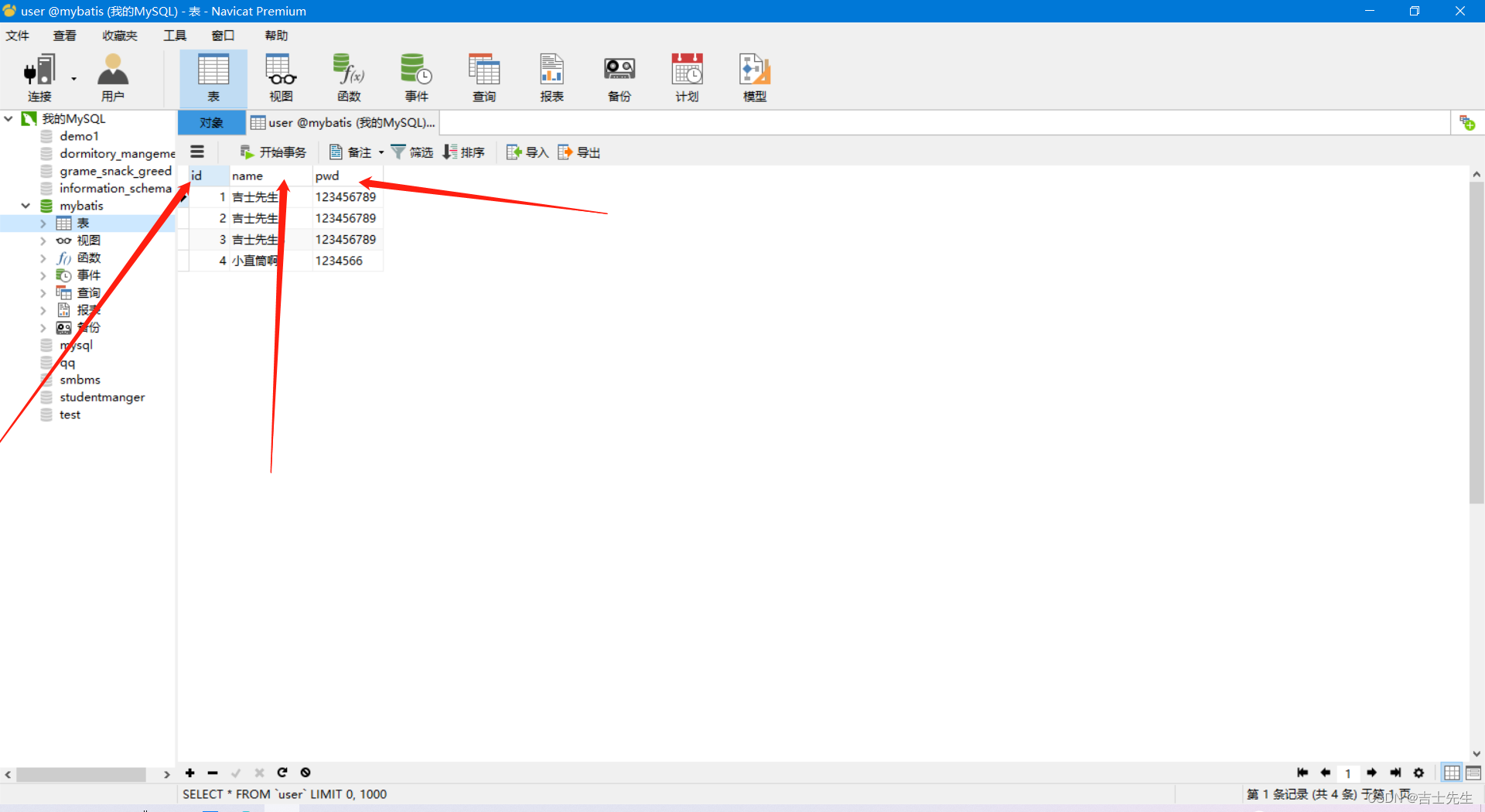Expand the 查询 node under mybatis
The image size is (1485, 812).
click(x=43, y=293)
